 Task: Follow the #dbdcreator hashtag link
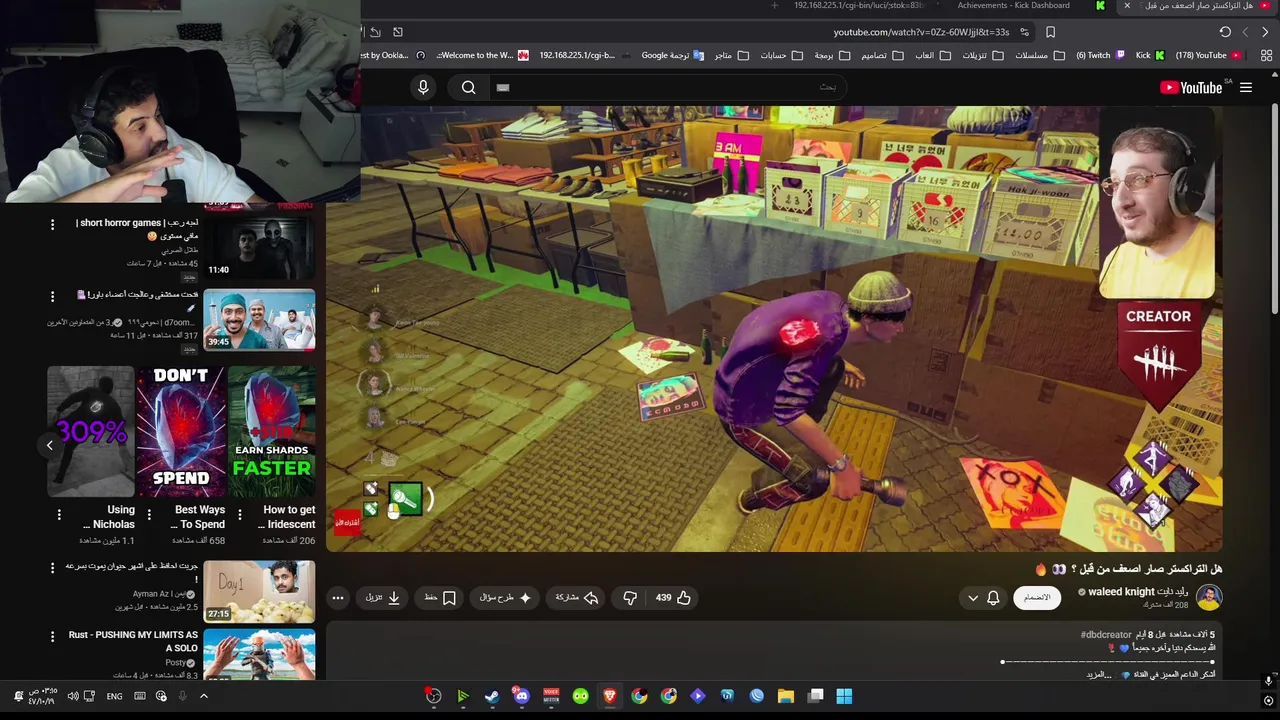click(1106, 635)
